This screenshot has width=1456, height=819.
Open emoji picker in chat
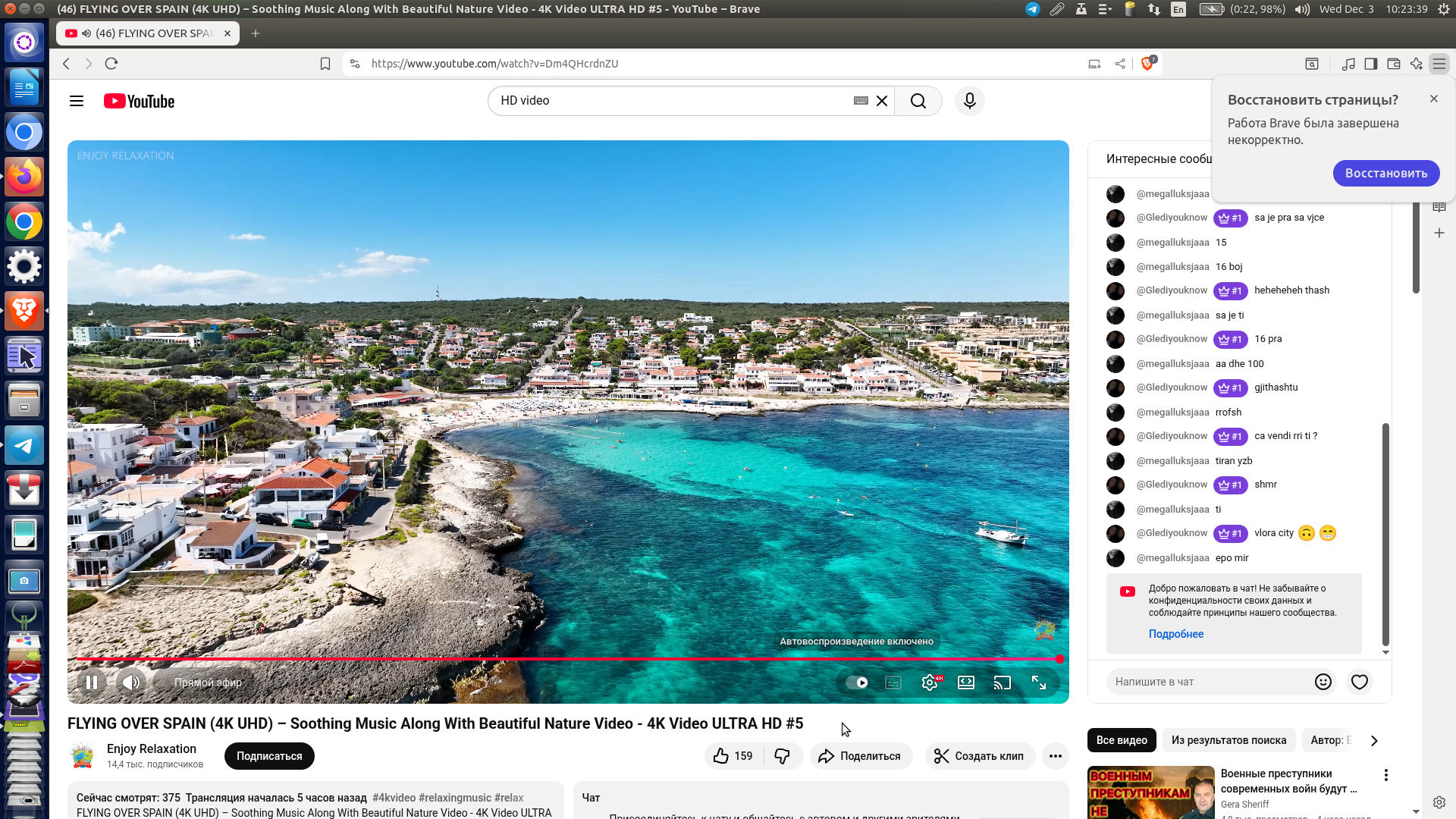tap(1323, 682)
